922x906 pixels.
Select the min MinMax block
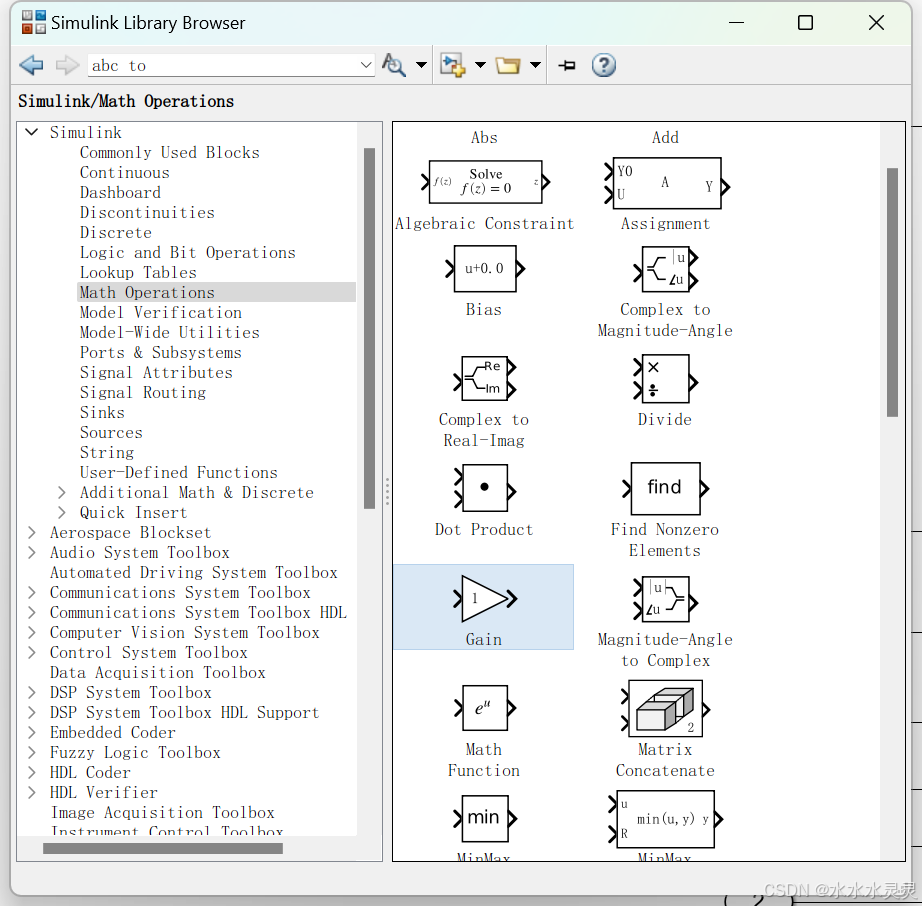[x=485, y=818]
